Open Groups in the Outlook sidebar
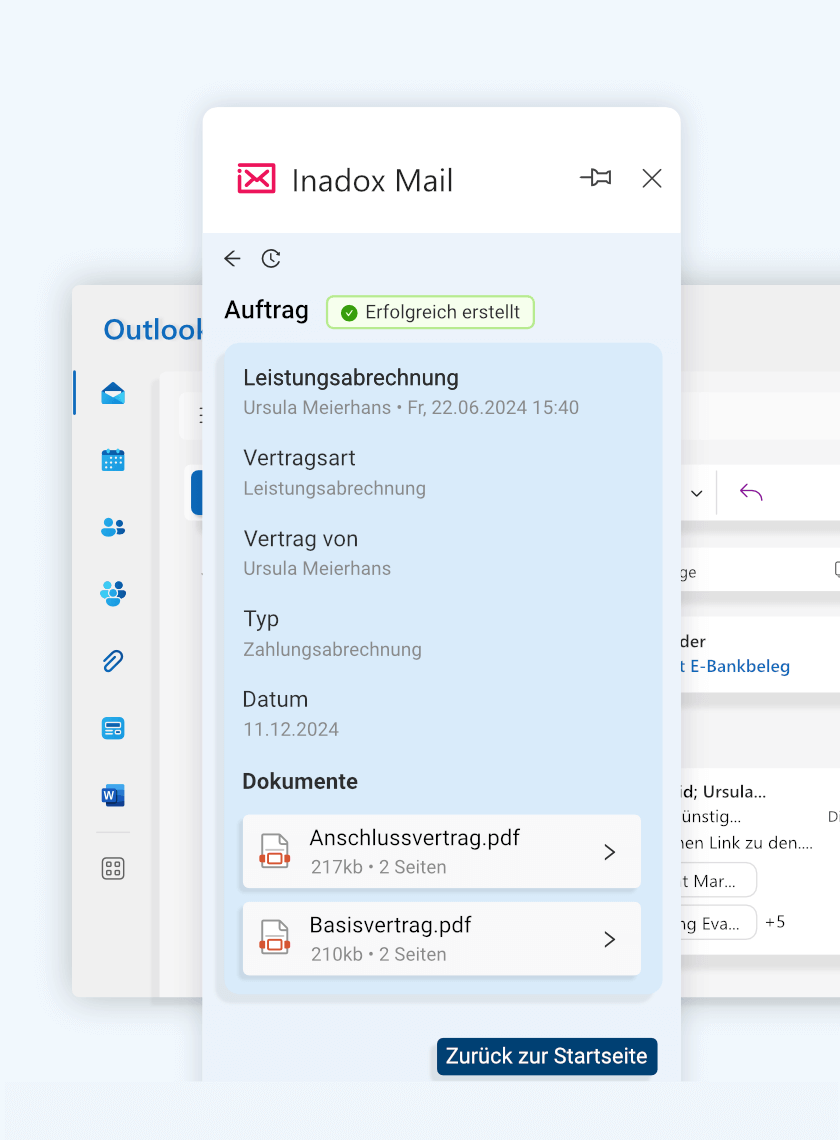 (113, 593)
